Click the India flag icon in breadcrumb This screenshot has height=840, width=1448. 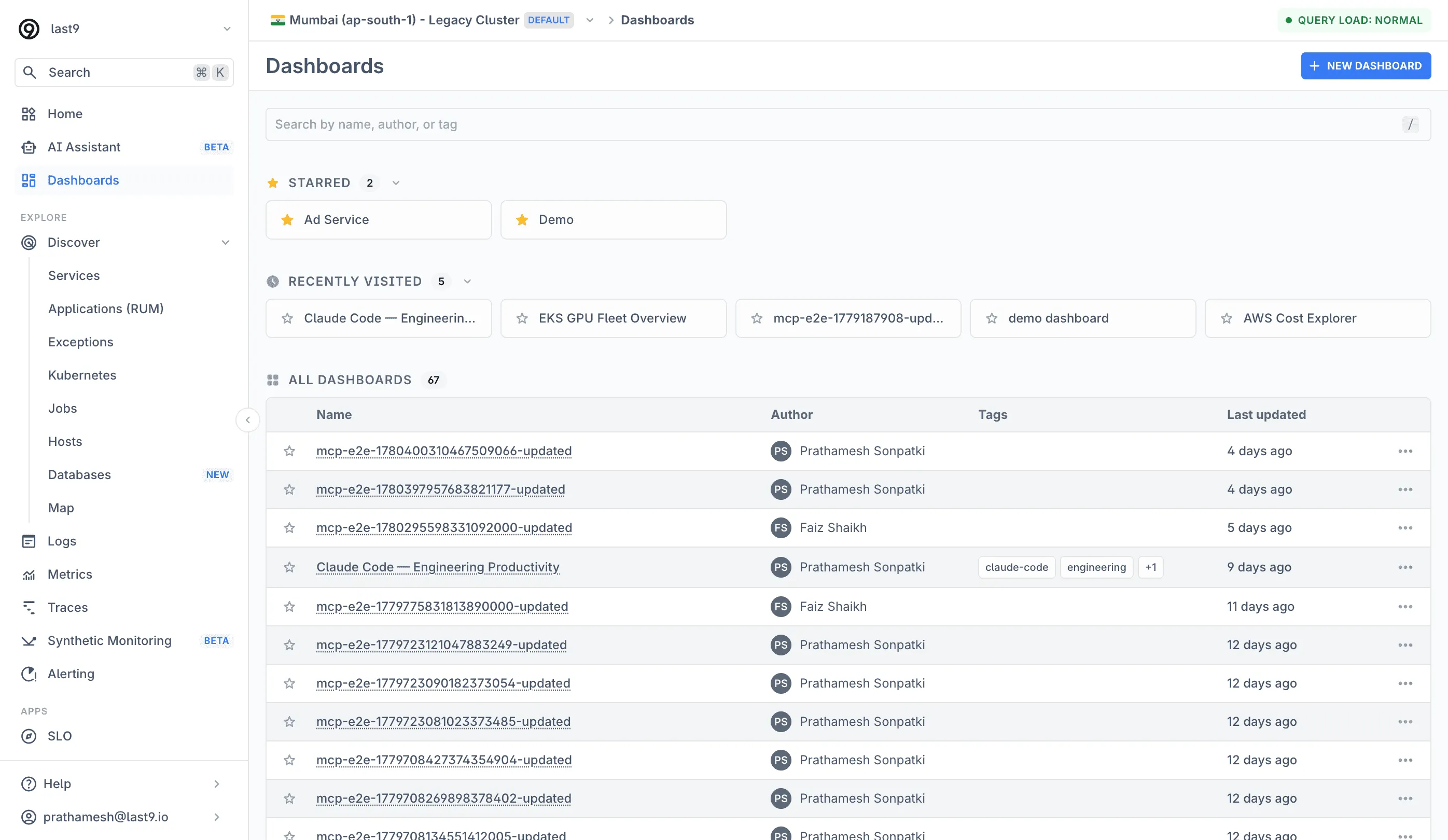pos(277,20)
